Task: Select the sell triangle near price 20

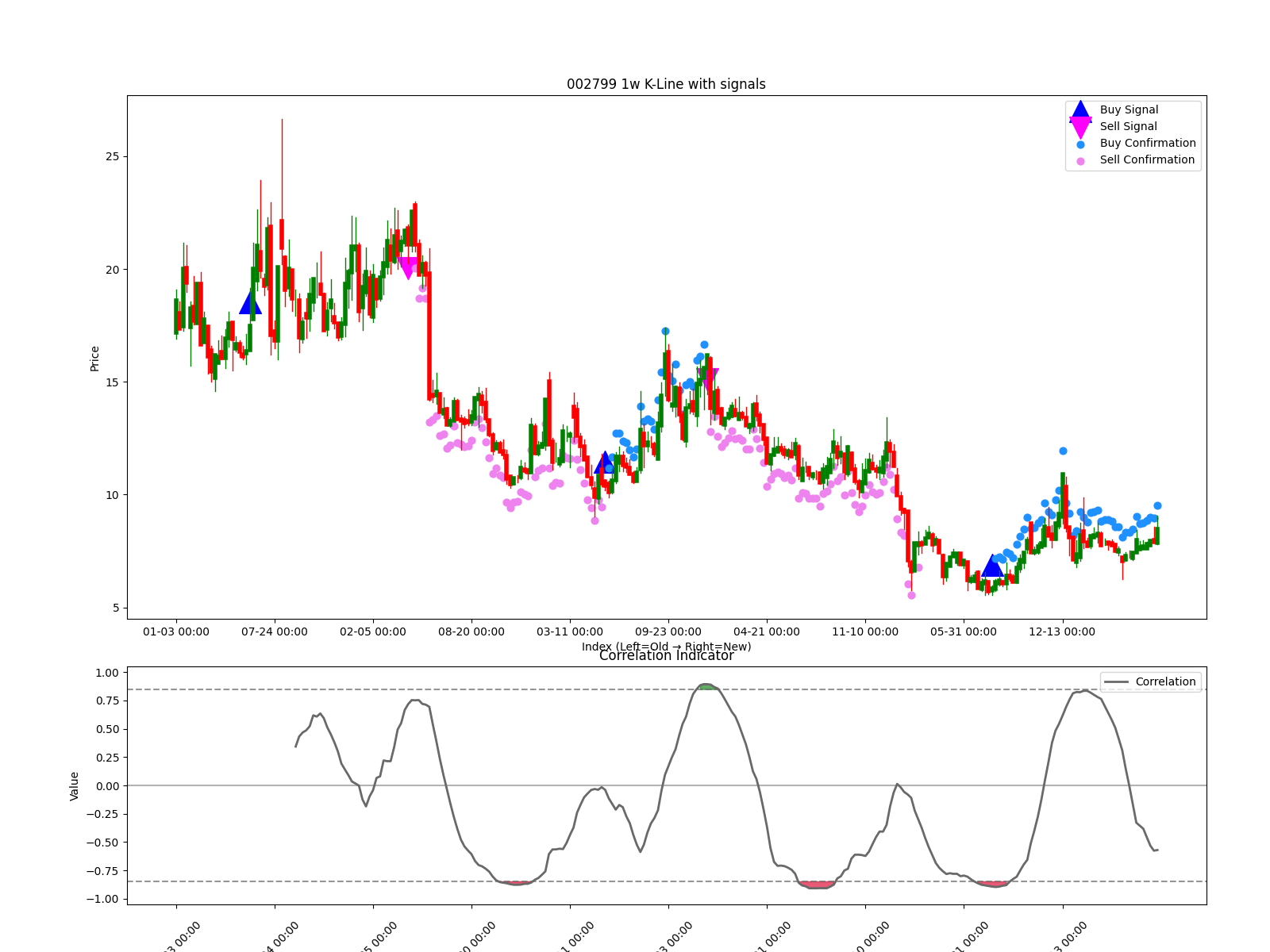Action: (x=408, y=268)
